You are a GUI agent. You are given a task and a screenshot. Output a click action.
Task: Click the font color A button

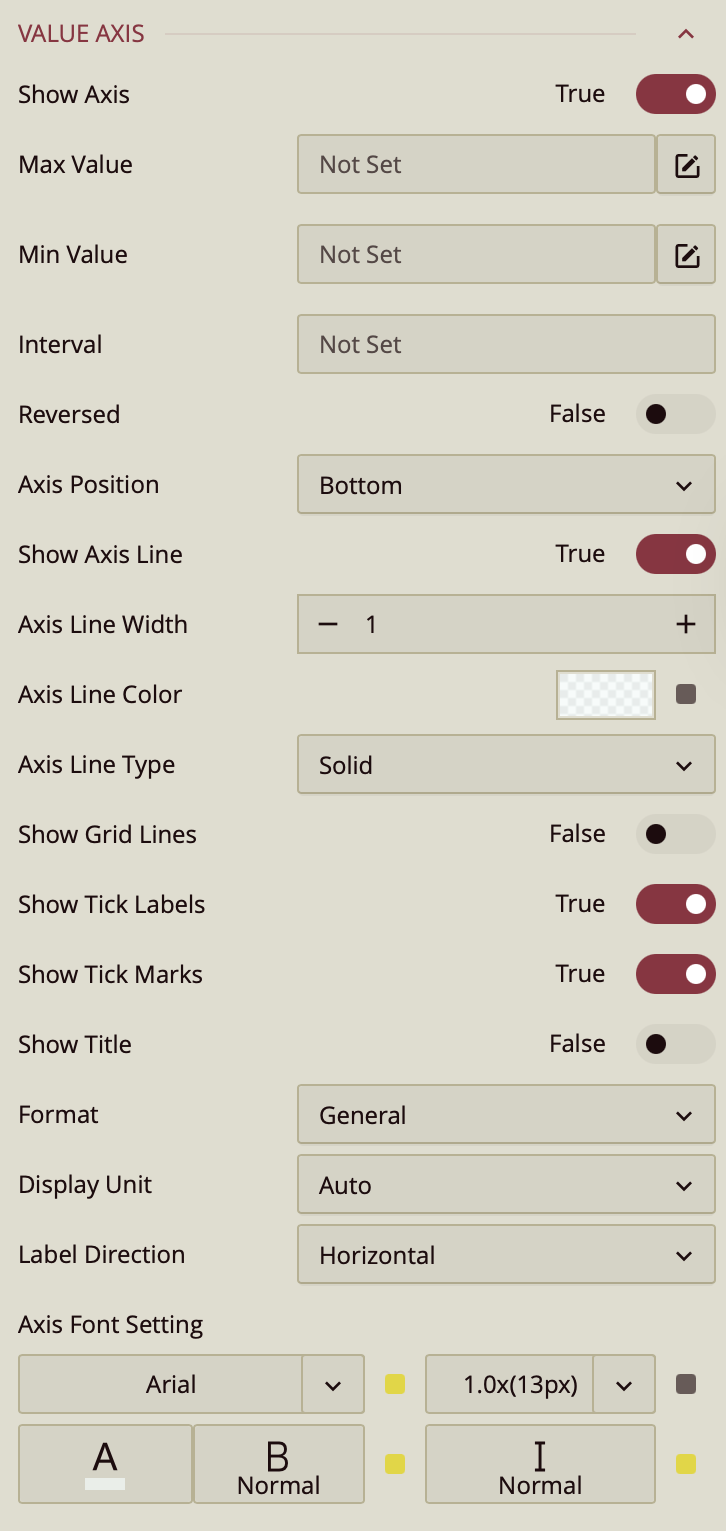pyautogui.click(x=105, y=1464)
